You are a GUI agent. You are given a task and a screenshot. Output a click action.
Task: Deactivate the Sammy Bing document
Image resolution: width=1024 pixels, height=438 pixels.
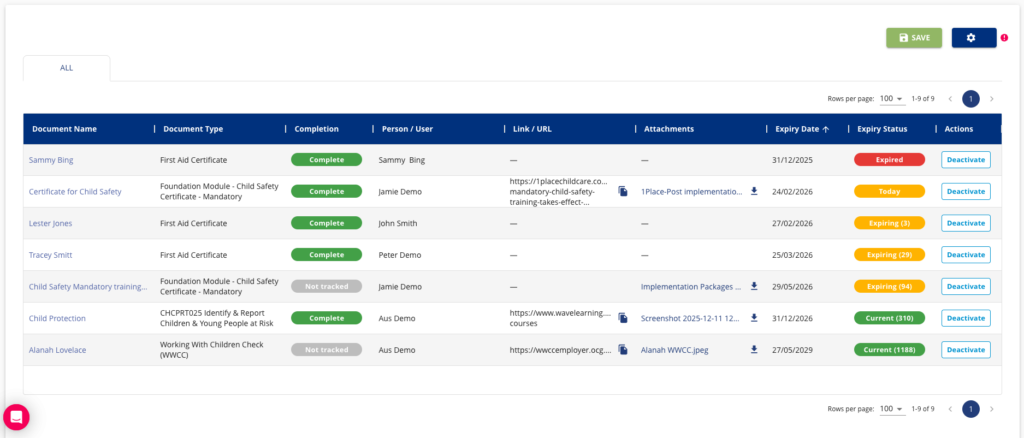(965, 159)
